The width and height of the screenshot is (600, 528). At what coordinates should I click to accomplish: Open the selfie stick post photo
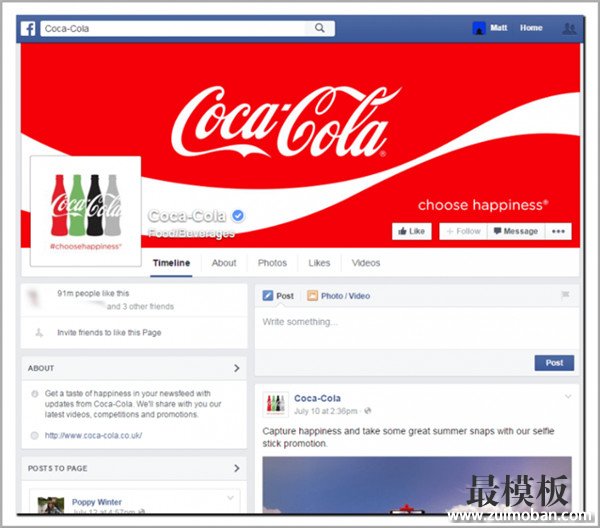pyautogui.click(x=417, y=485)
